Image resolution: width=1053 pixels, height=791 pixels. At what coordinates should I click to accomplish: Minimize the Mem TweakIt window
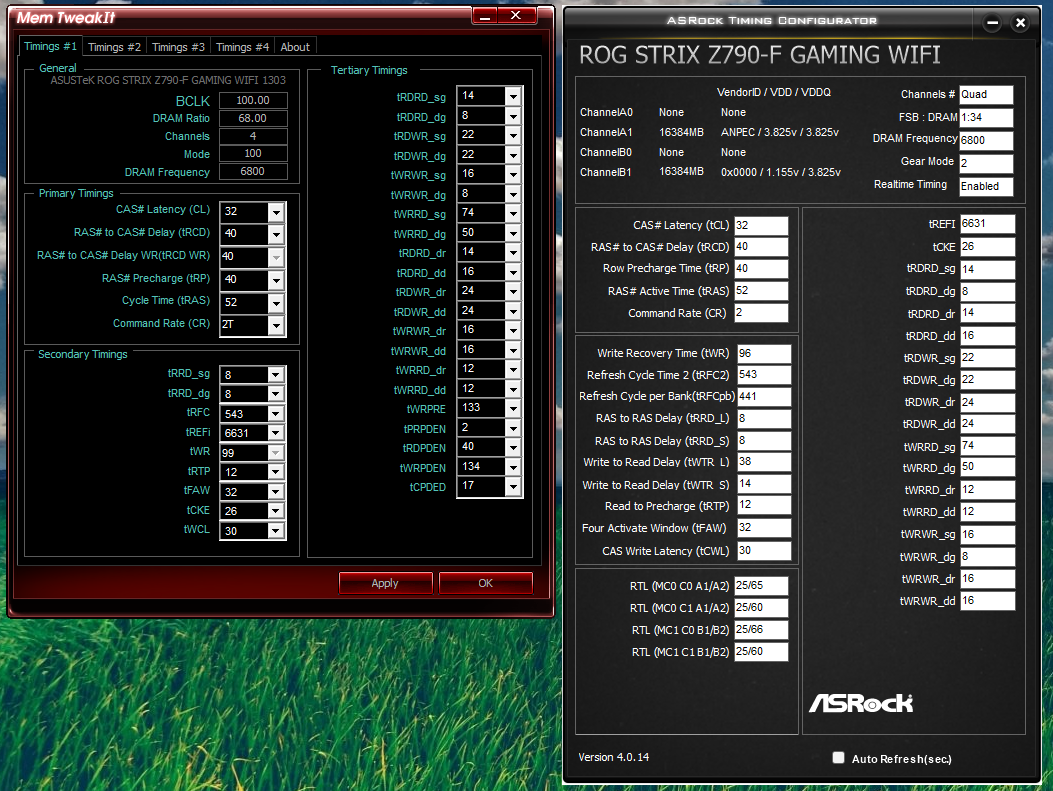pyautogui.click(x=485, y=15)
